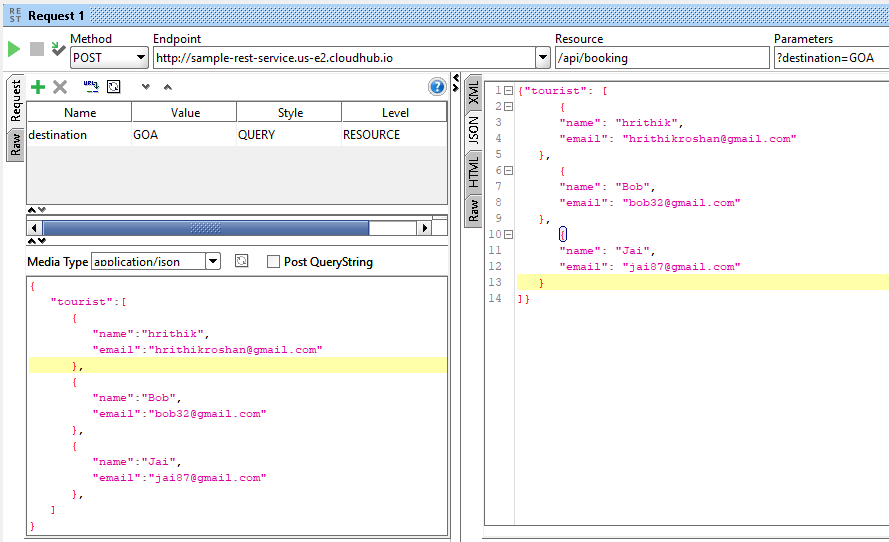Click "name": "hrithik" in response line 3
The height and width of the screenshot is (542, 889).
point(620,122)
